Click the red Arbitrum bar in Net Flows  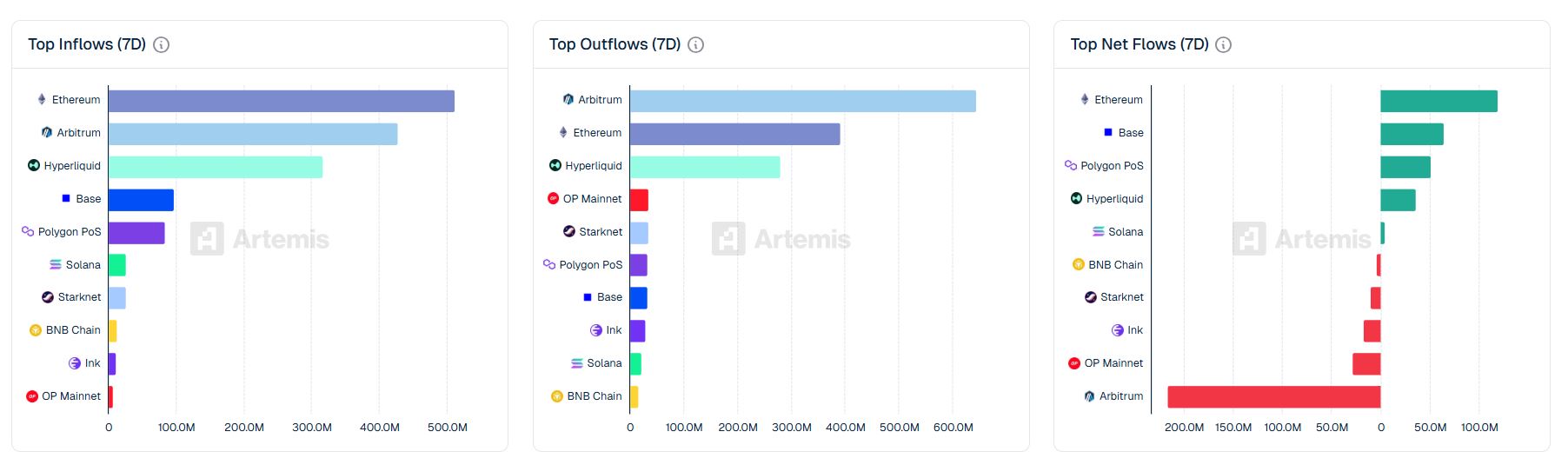1273,397
